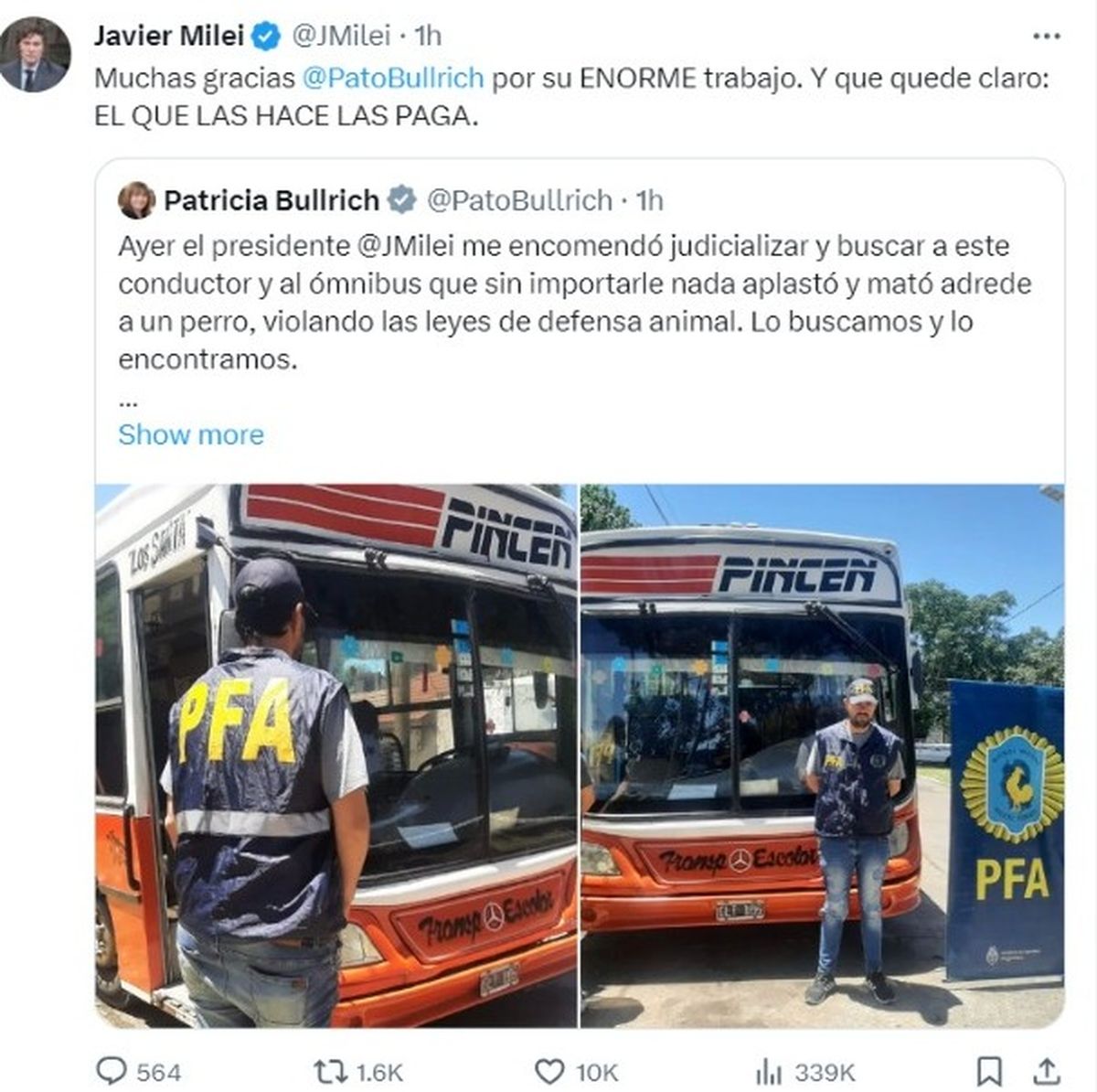
Task: Open Javier Milei's profile avatar
Action: pyautogui.click(x=35, y=55)
